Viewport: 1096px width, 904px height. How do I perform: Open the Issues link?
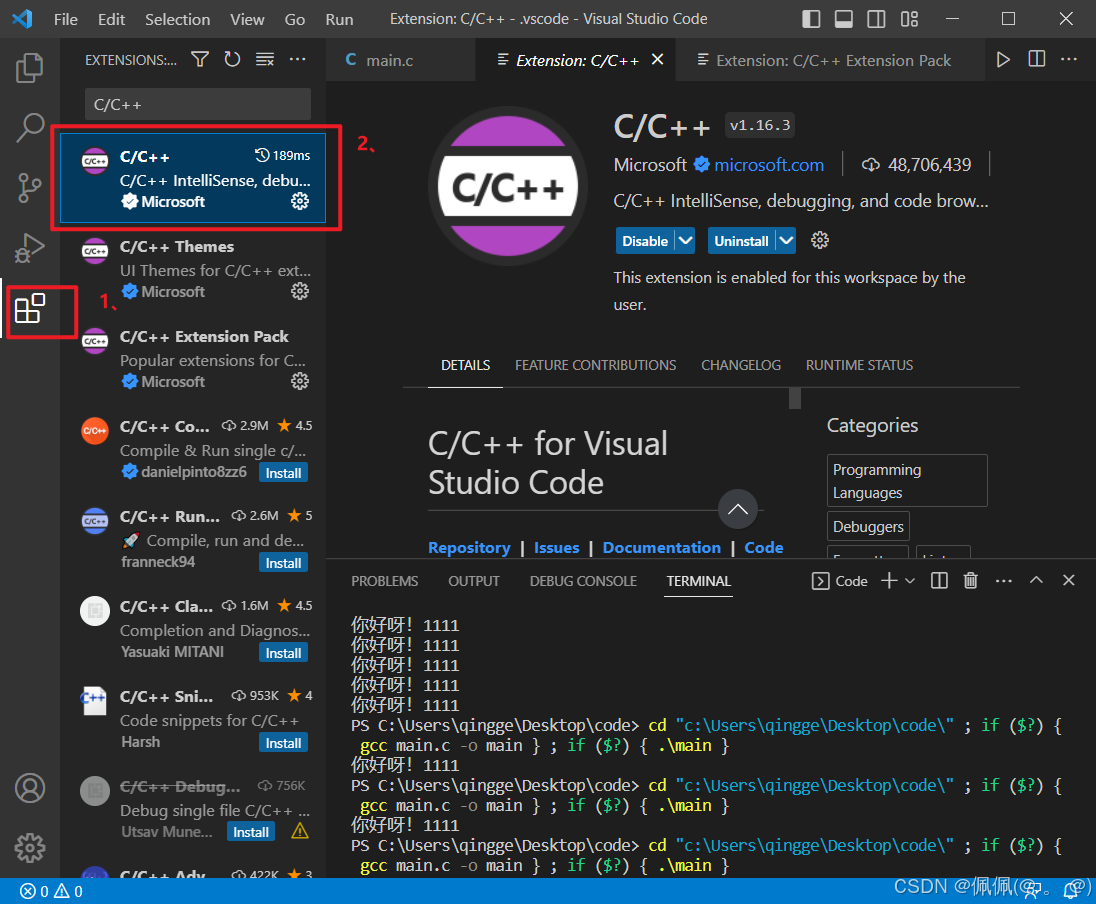pyautogui.click(x=556, y=547)
